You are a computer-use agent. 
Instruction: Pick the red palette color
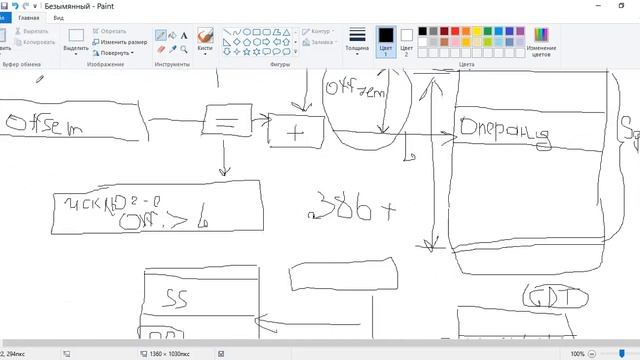coord(455,31)
